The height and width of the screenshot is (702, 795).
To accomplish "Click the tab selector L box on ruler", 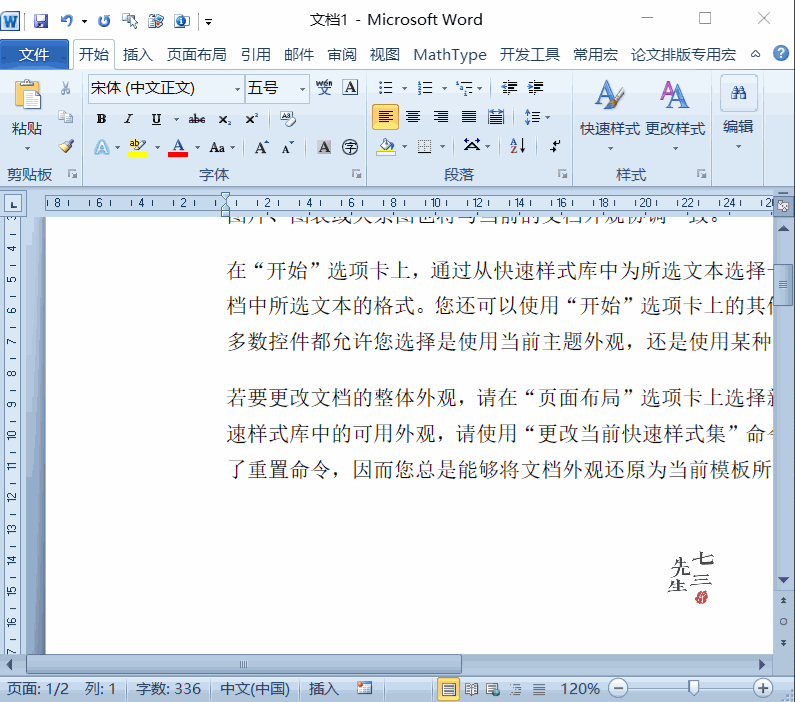I will point(13,204).
